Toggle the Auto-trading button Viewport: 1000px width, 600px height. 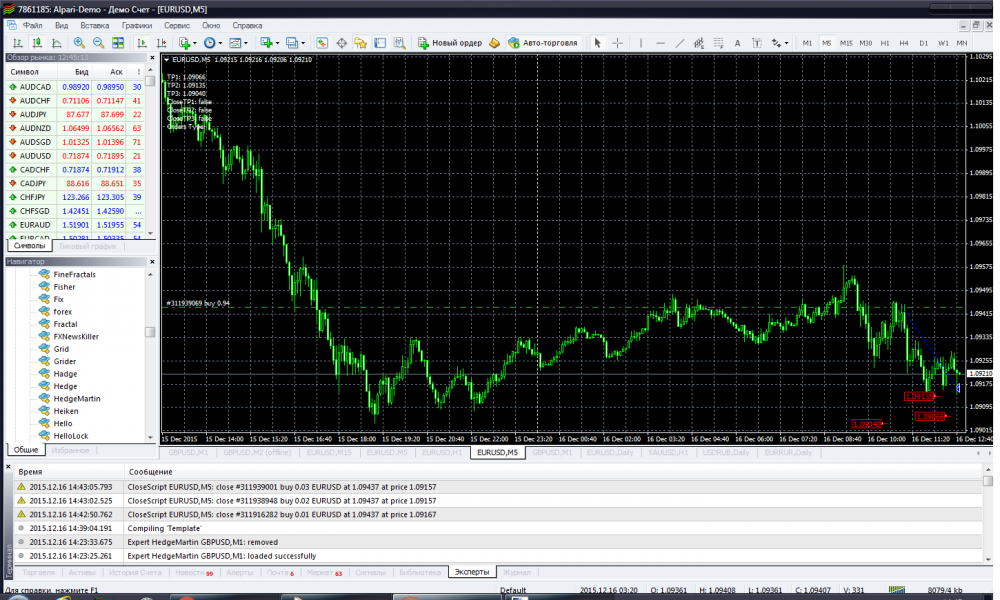[543, 43]
